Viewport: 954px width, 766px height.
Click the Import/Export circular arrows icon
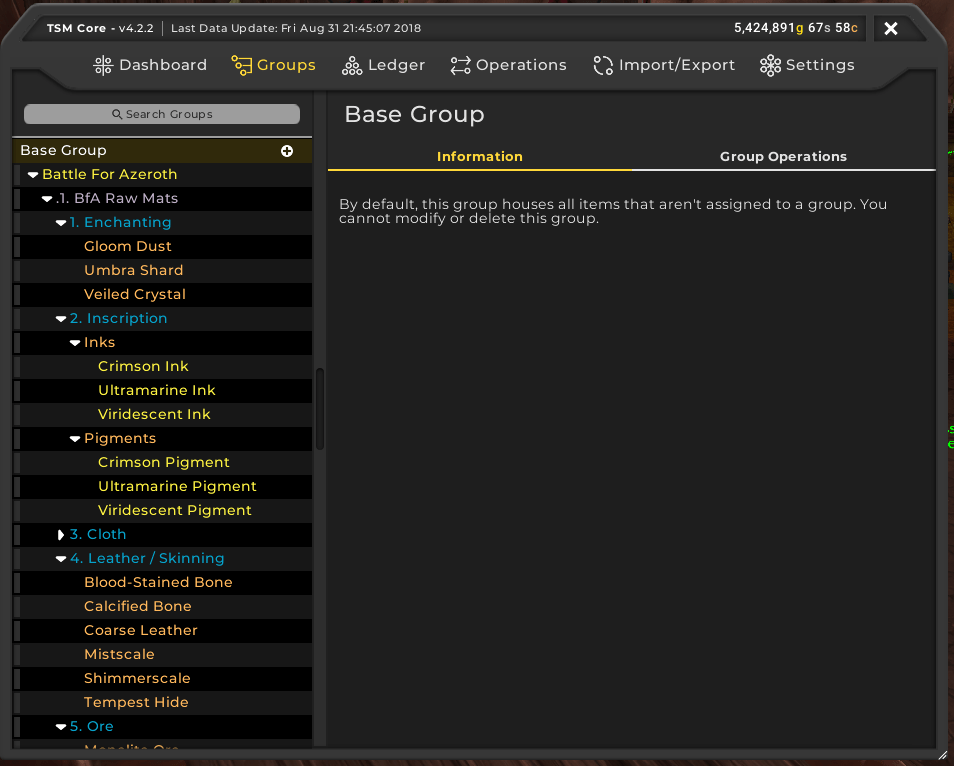[x=603, y=65]
